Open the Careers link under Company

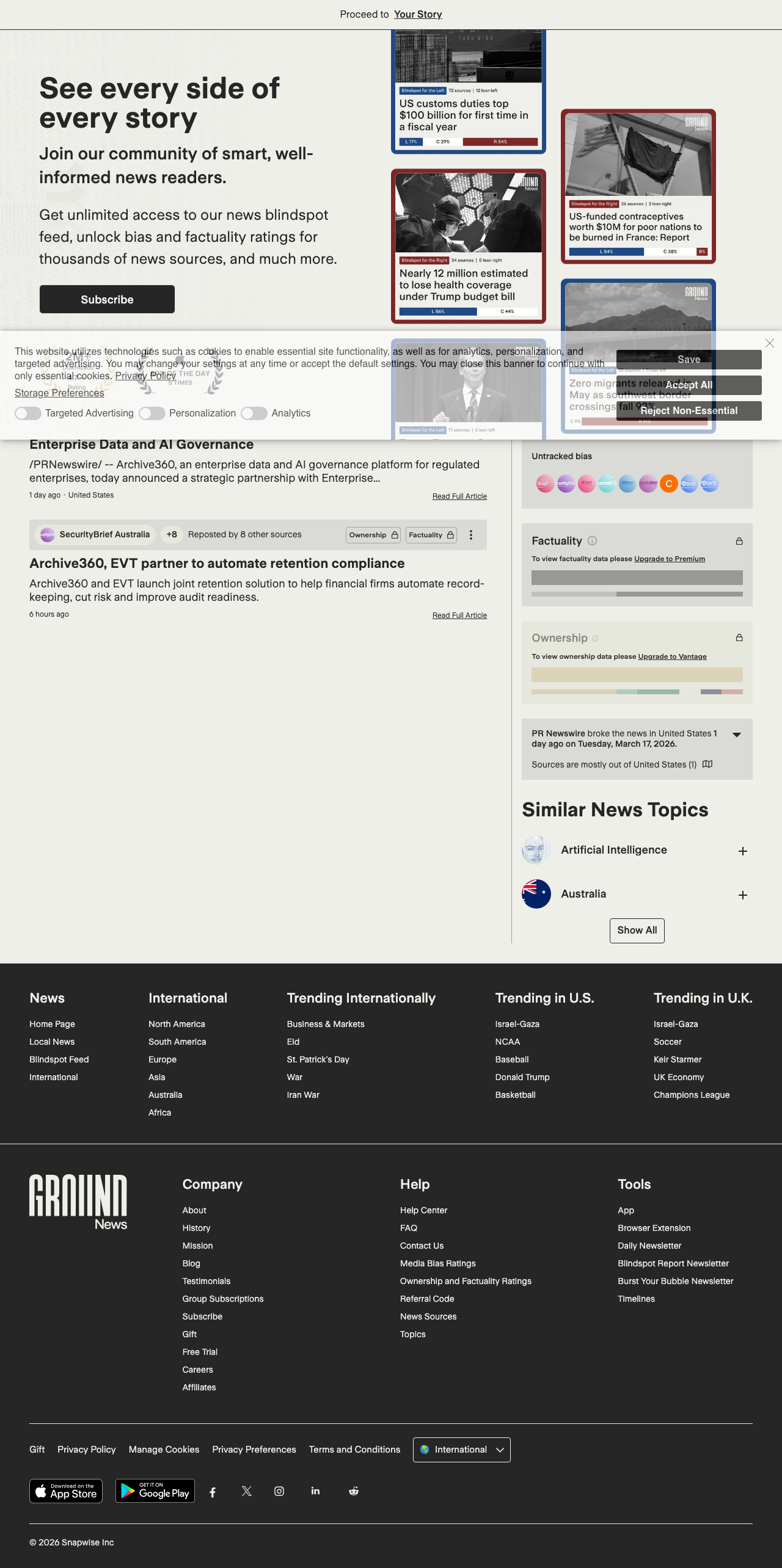coord(197,1370)
